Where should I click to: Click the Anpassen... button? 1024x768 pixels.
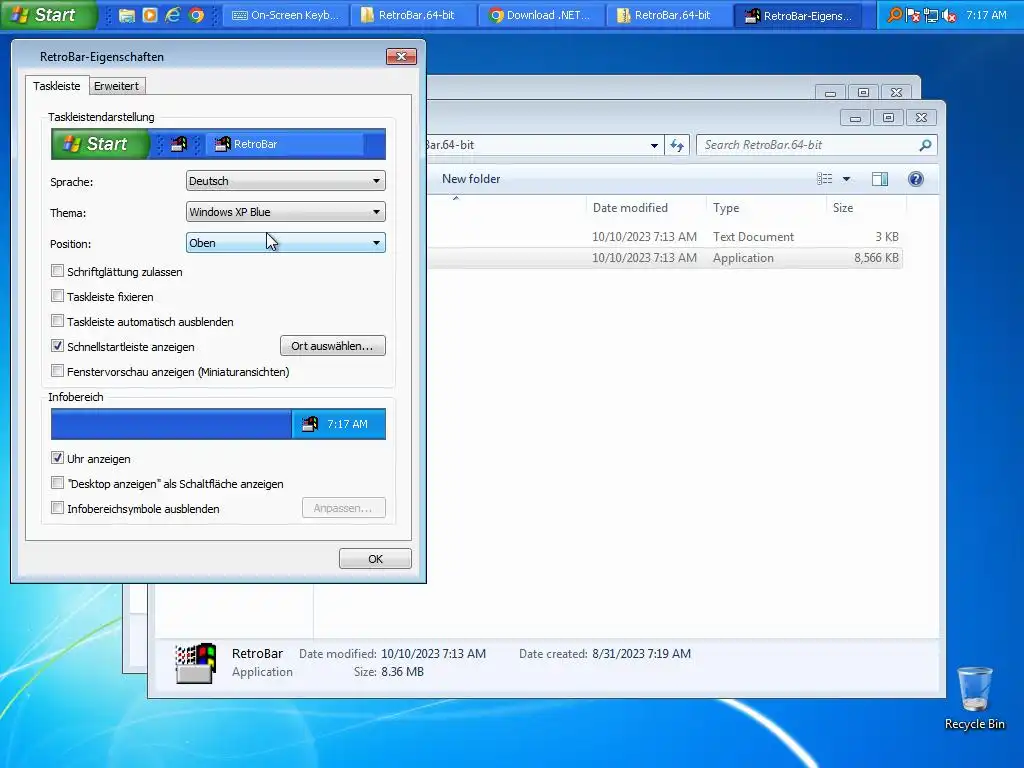[x=344, y=507]
